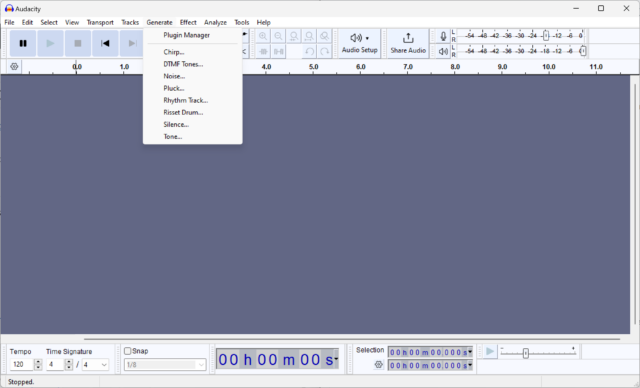Choose Rhythm Track... from Generate menu
This screenshot has height=388, width=640.
pyautogui.click(x=193, y=100)
